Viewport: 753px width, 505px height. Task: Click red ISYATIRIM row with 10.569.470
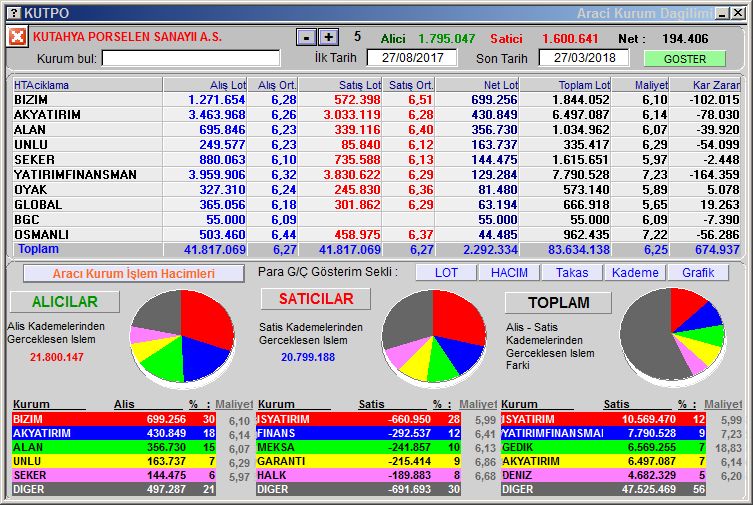[x=603, y=419]
